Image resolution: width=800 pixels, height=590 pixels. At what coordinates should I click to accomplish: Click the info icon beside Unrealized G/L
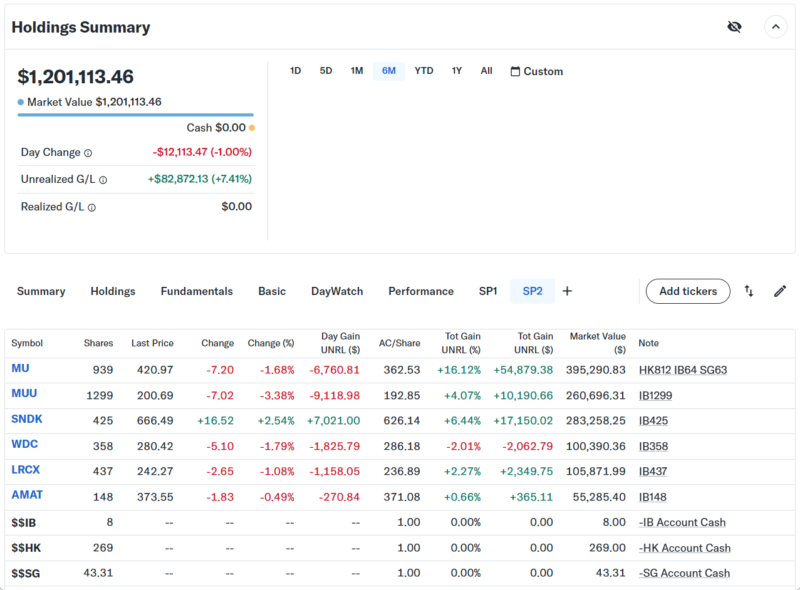(x=103, y=180)
